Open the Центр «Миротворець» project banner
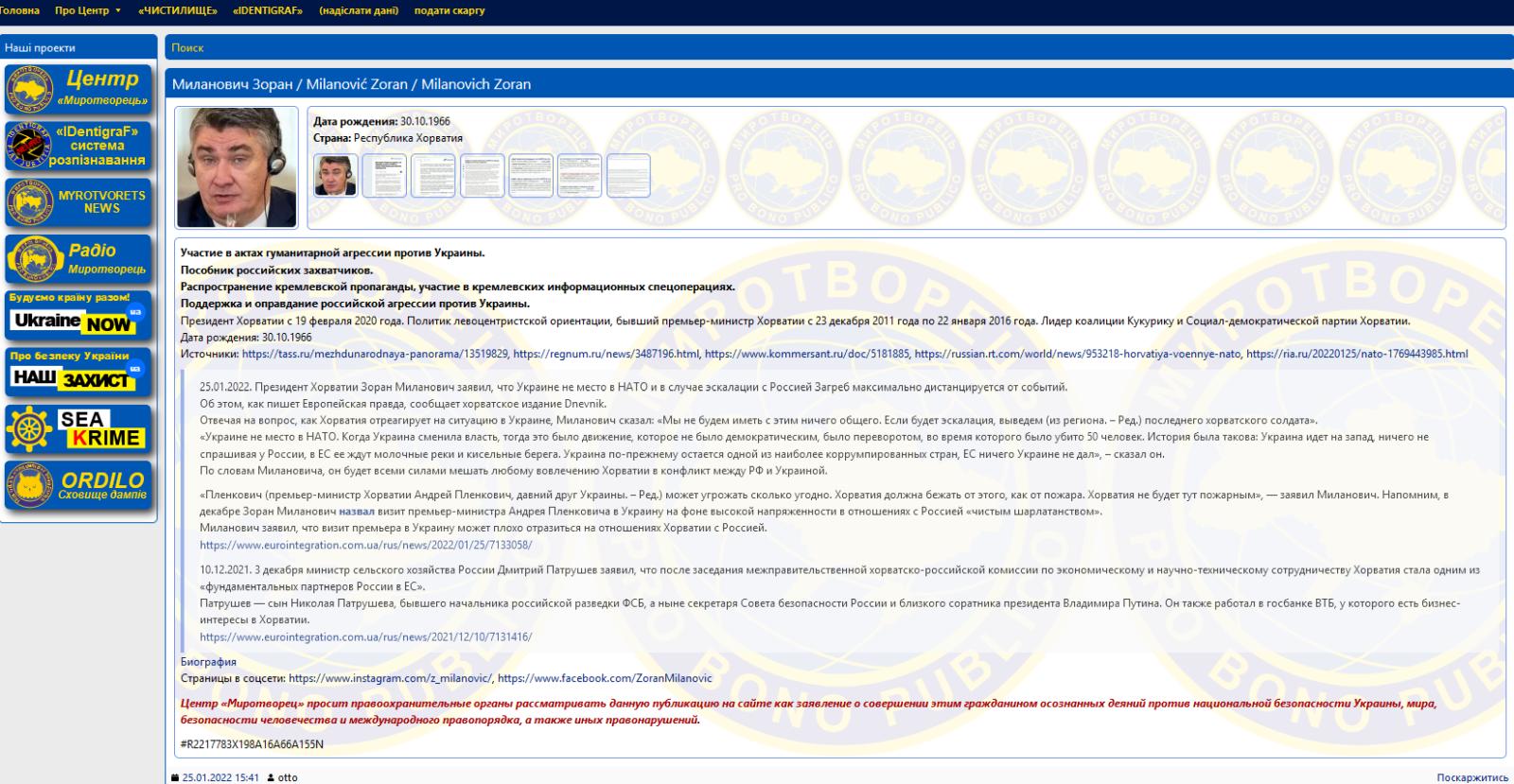Image resolution: width=1514 pixels, height=784 pixels. [78, 88]
